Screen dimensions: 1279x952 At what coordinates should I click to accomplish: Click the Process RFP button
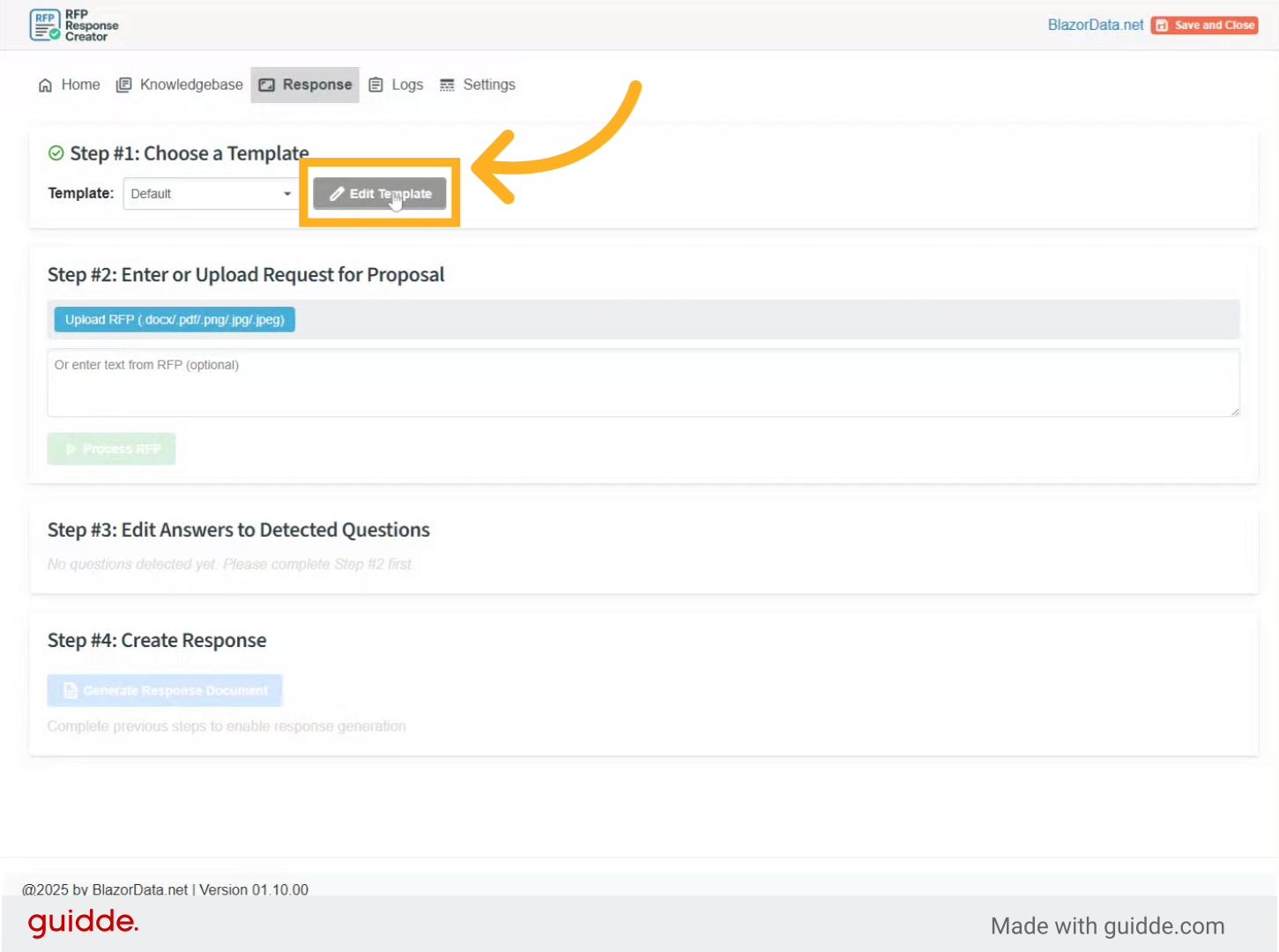click(112, 449)
